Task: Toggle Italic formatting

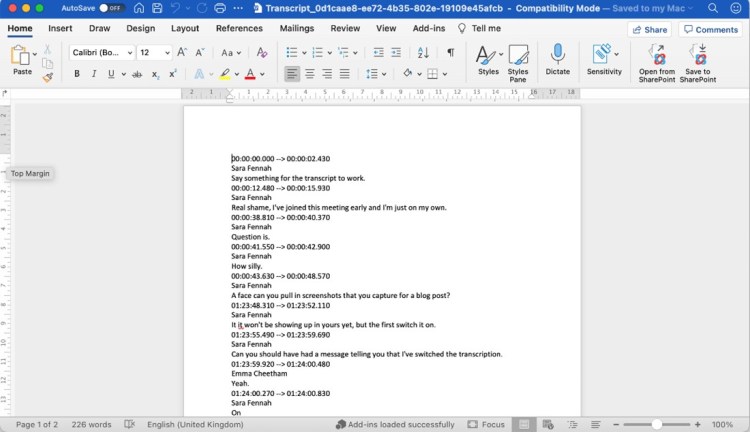Action: coord(94,74)
